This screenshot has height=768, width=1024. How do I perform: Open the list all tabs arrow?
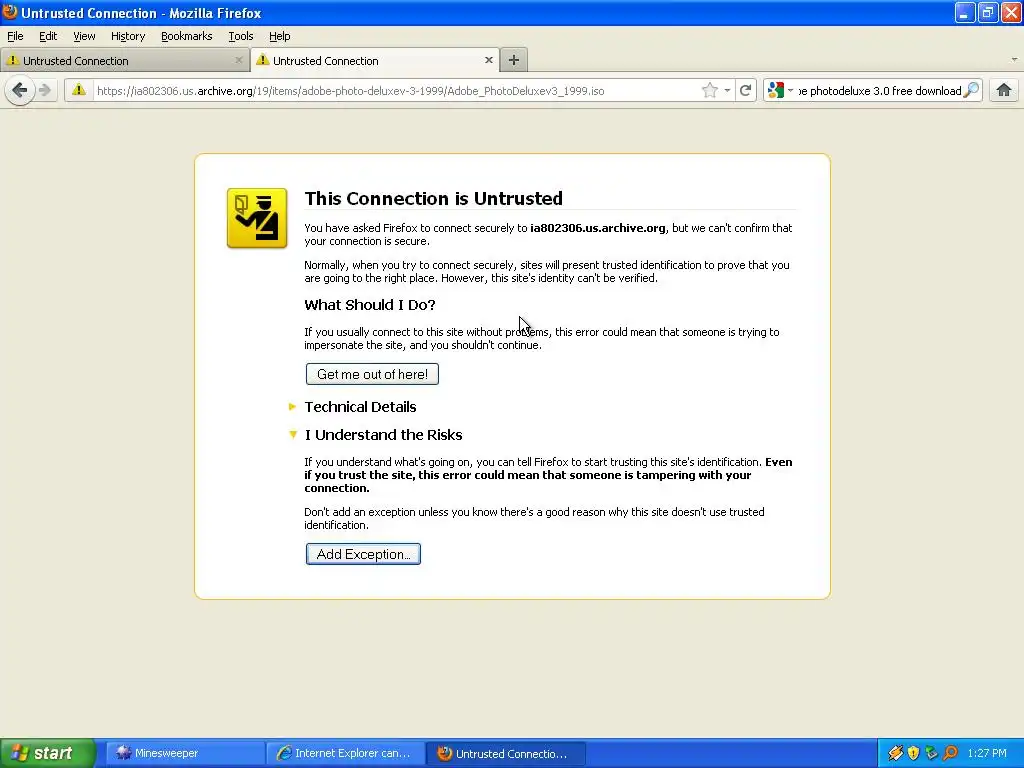1014,59
